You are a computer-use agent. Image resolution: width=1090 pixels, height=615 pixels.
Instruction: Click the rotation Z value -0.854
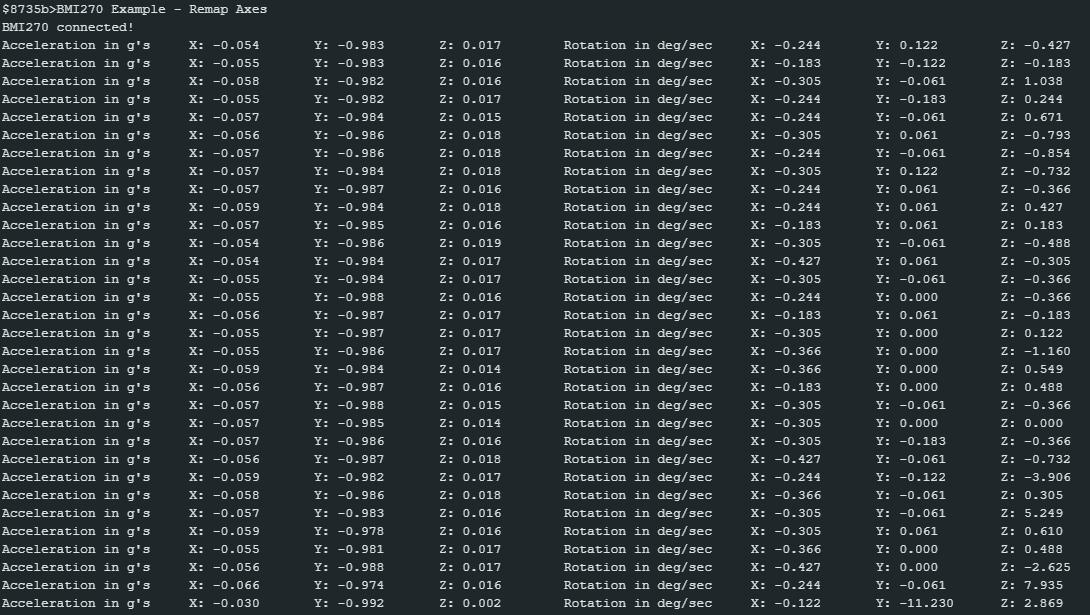coord(1045,153)
